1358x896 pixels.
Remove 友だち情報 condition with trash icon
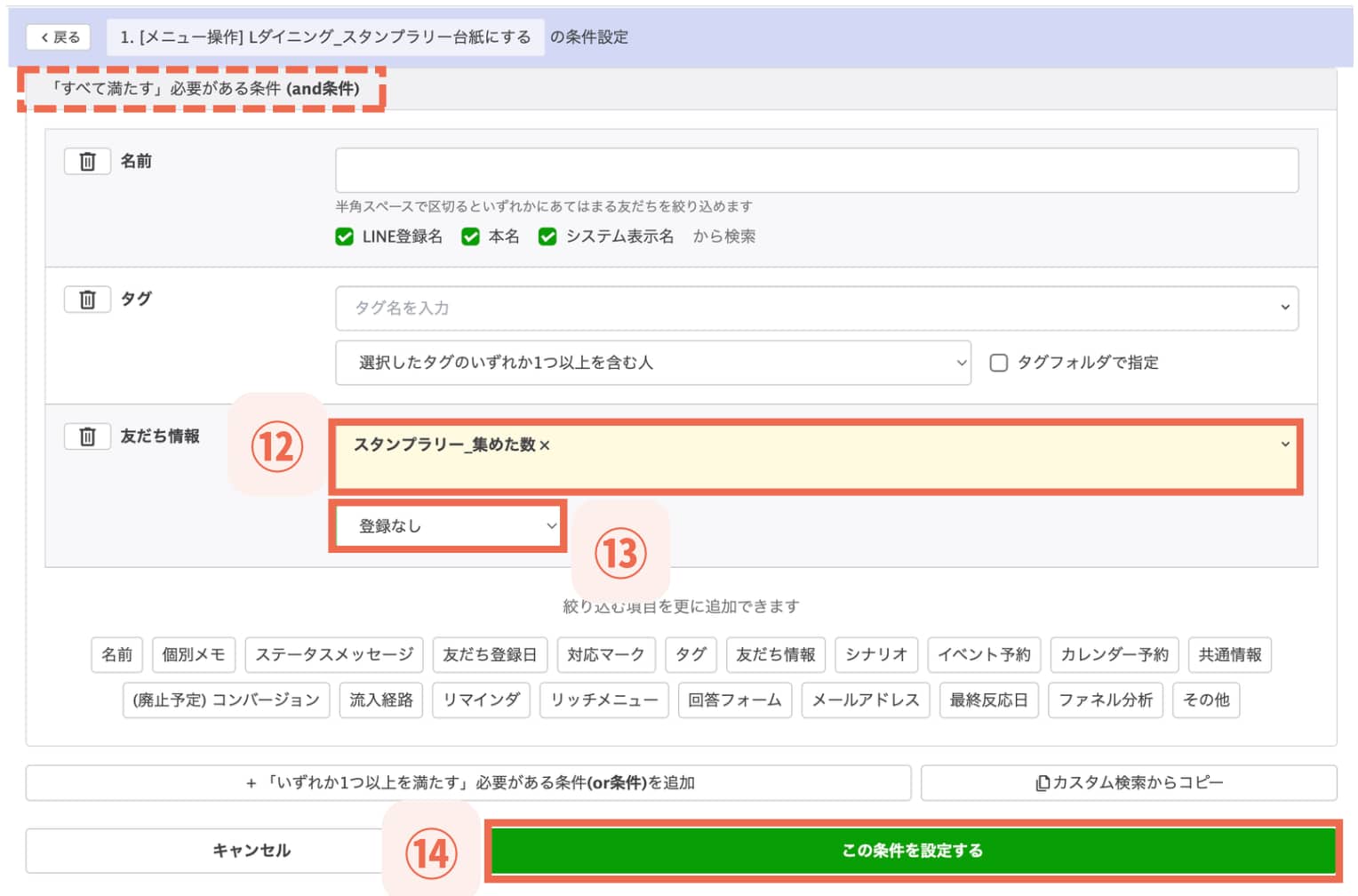click(86, 436)
